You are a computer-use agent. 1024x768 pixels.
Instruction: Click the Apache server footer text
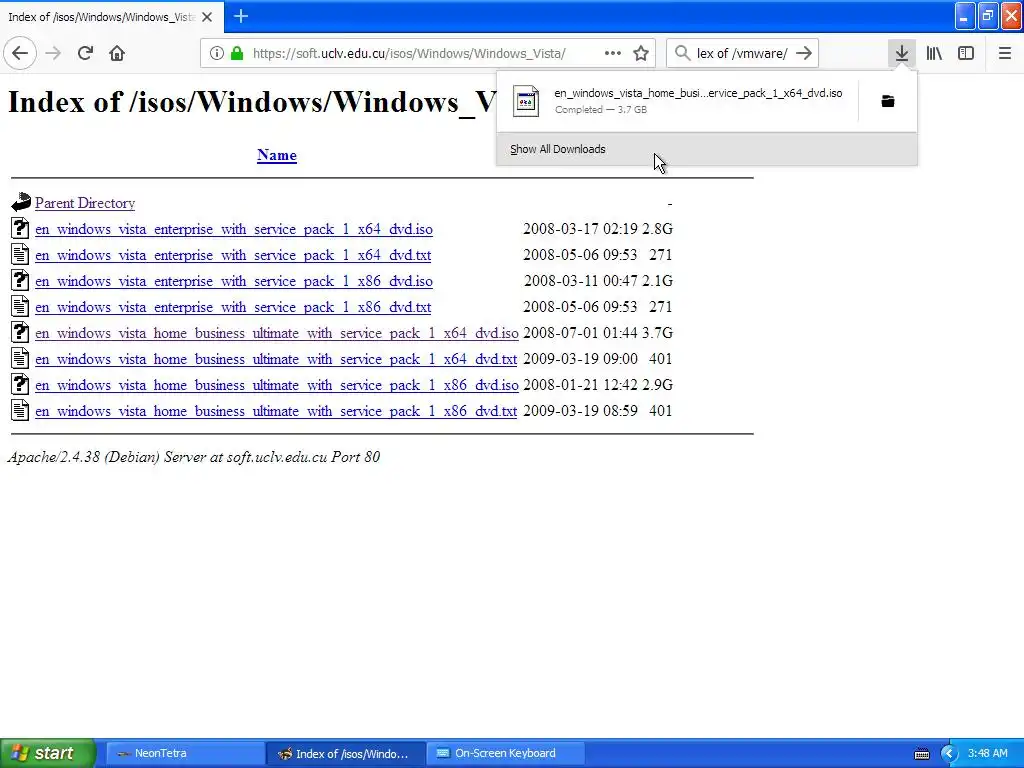[x=193, y=456]
